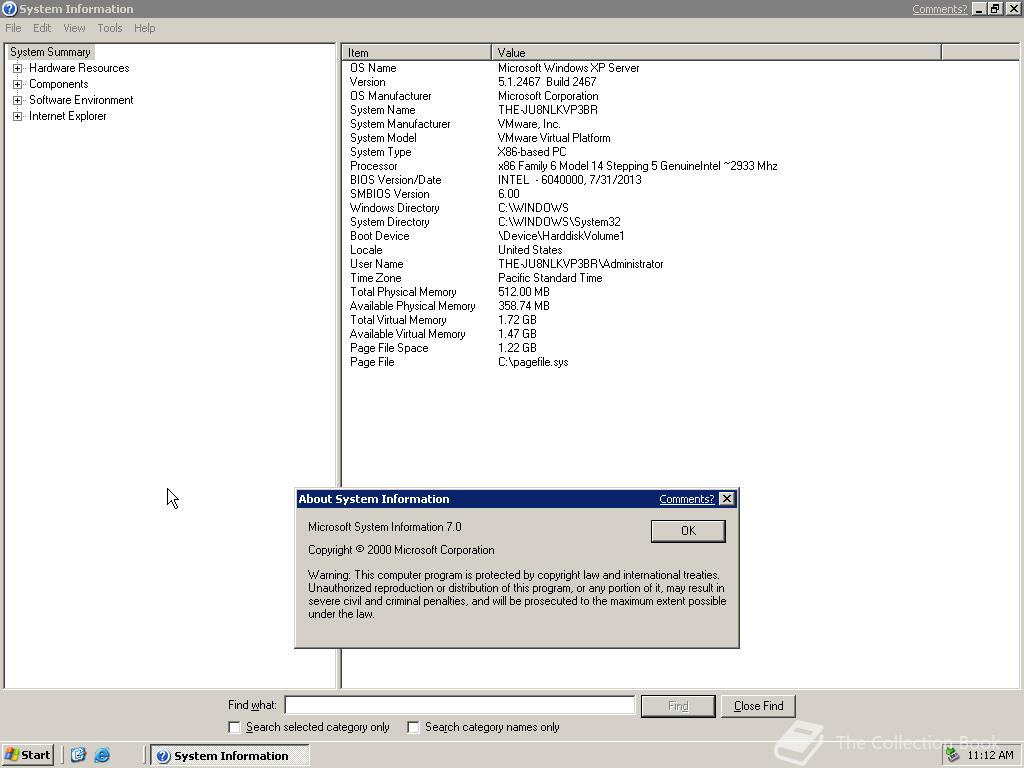Close the About System Information dialog
1024x768 pixels.
click(726, 499)
